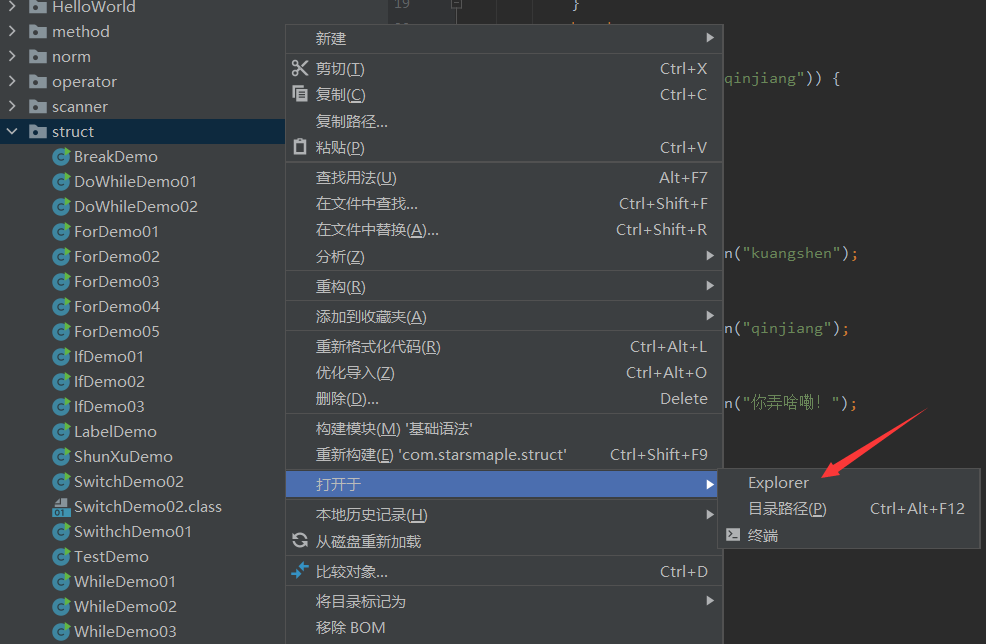Click the class icon of WhileDemo03

coord(61,631)
